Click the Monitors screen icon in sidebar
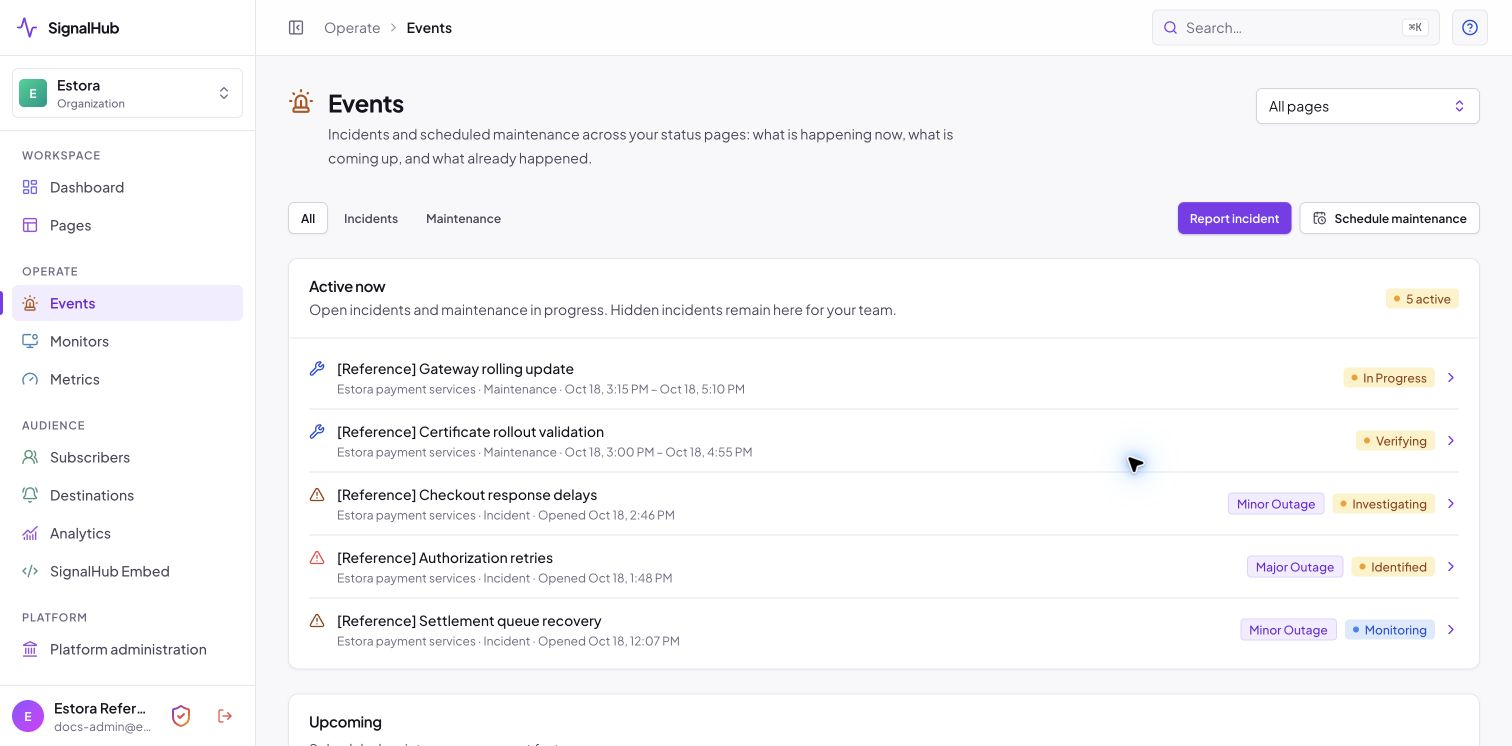 point(30,341)
